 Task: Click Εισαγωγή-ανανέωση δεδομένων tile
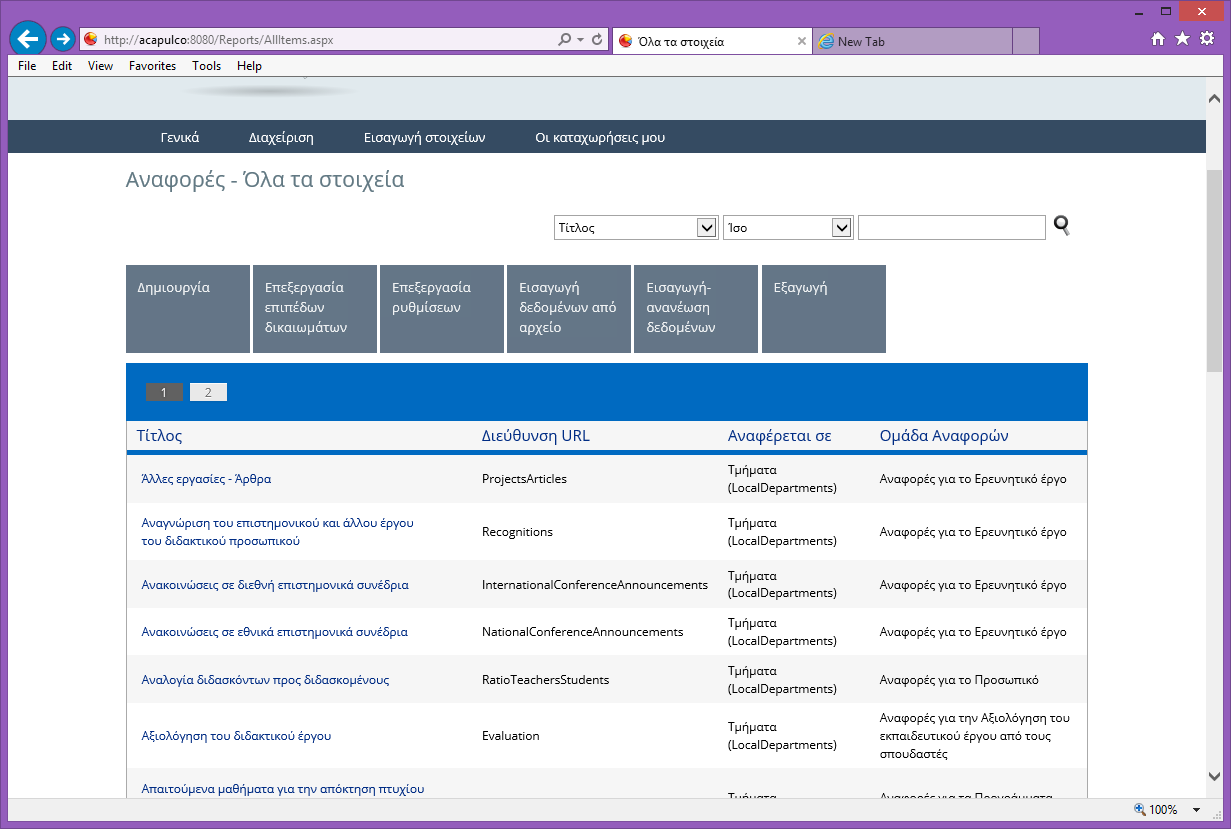pyautogui.click(x=695, y=309)
